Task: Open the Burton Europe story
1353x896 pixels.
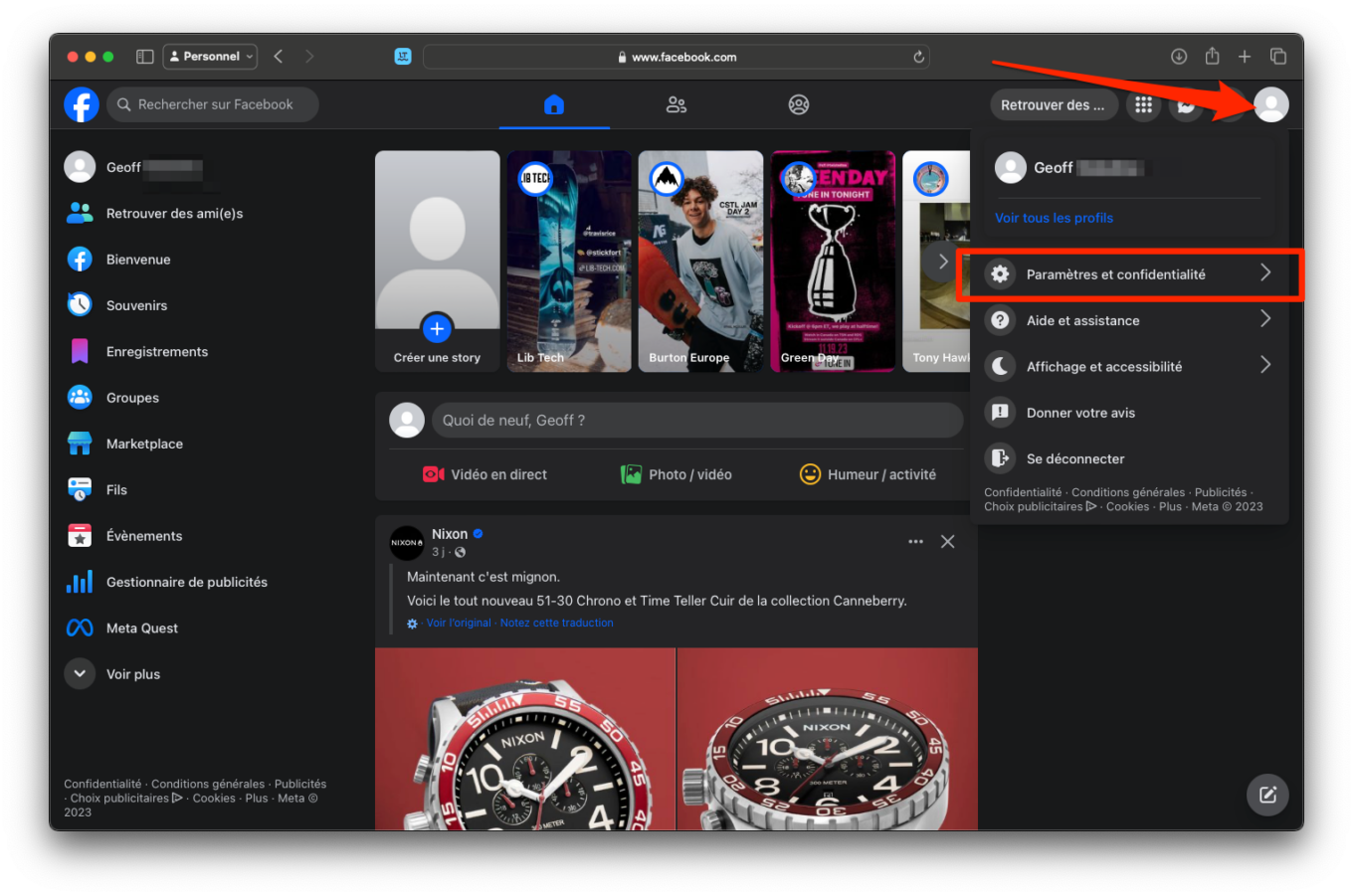Action: click(700, 262)
